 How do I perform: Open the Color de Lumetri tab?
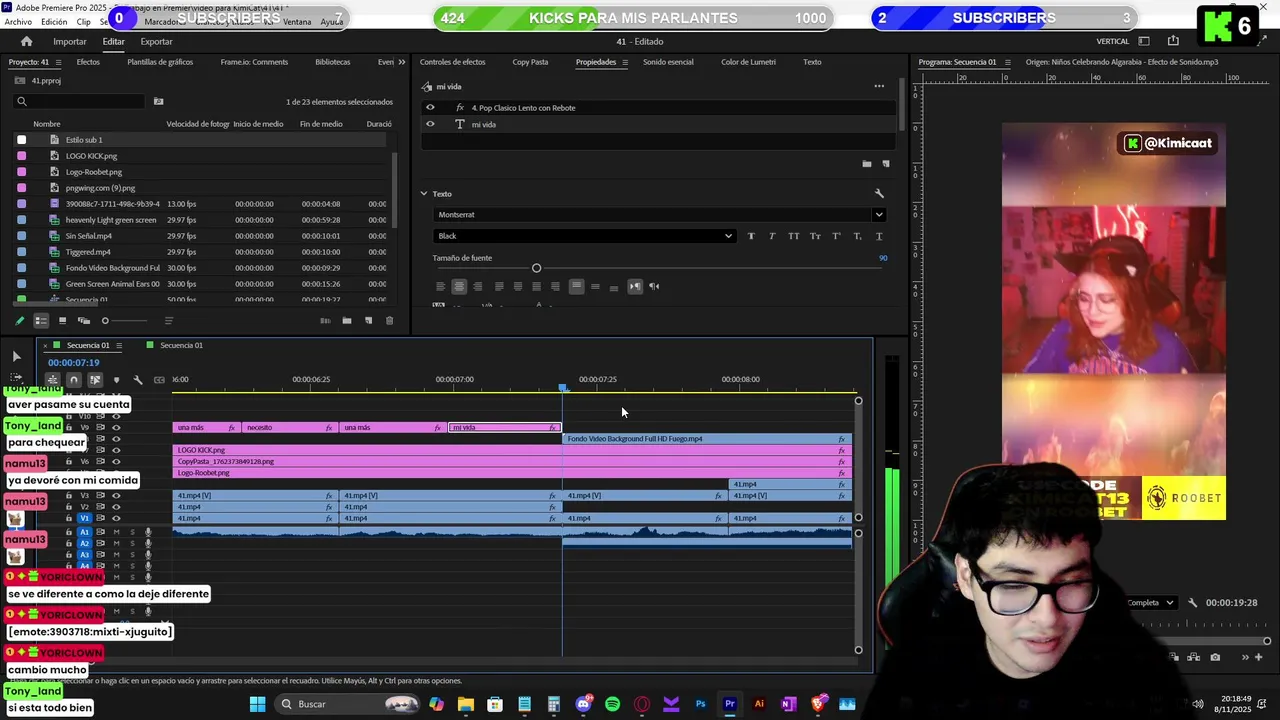[x=748, y=62]
